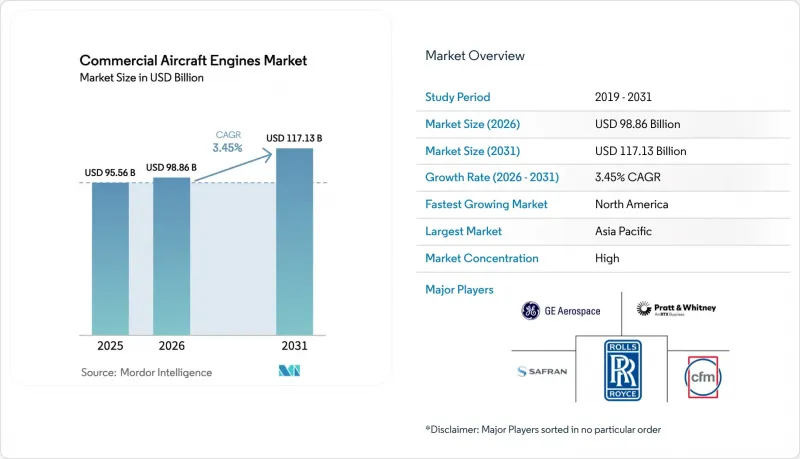Select the 2031 bar in chart
This screenshot has width=800, height=459.
coord(294,242)
